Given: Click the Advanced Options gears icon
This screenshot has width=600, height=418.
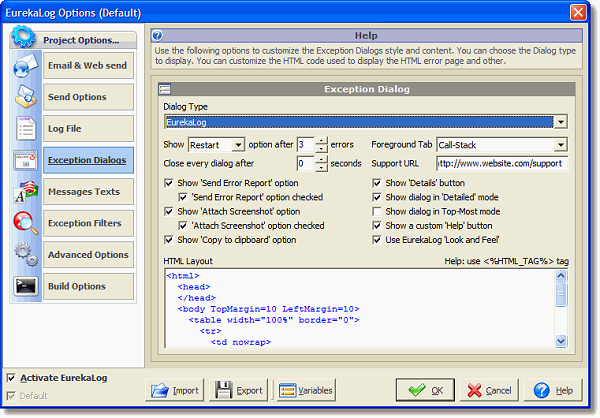Looking at the screenshot, I should coord(26,255).
